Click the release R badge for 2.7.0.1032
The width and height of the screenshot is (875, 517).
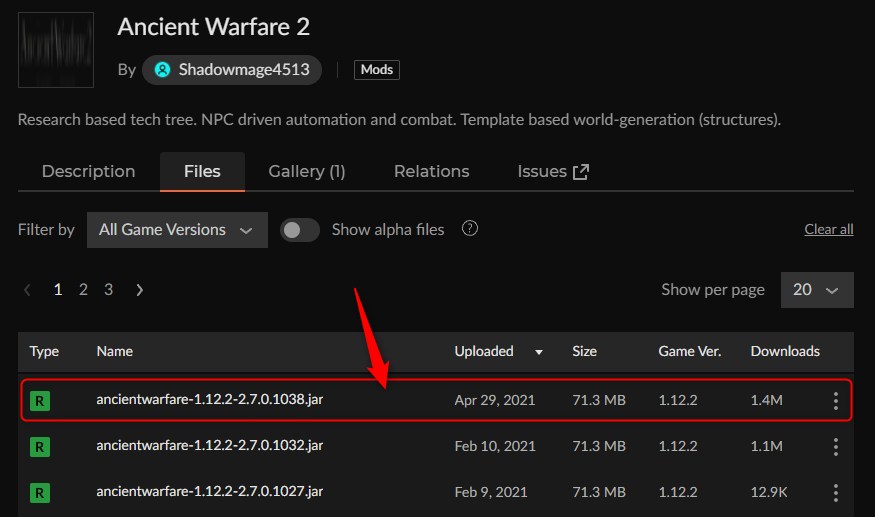pyautogui.click(x=40, y=447)
